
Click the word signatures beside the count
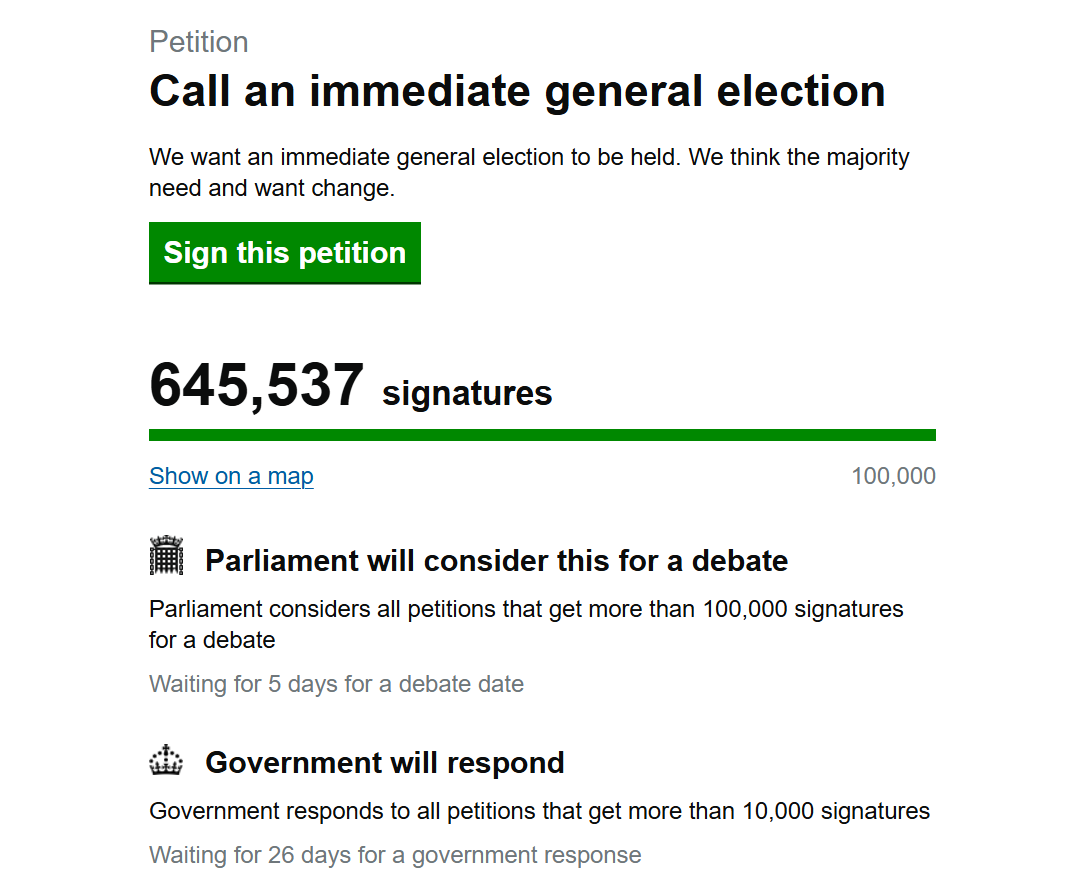467,394
